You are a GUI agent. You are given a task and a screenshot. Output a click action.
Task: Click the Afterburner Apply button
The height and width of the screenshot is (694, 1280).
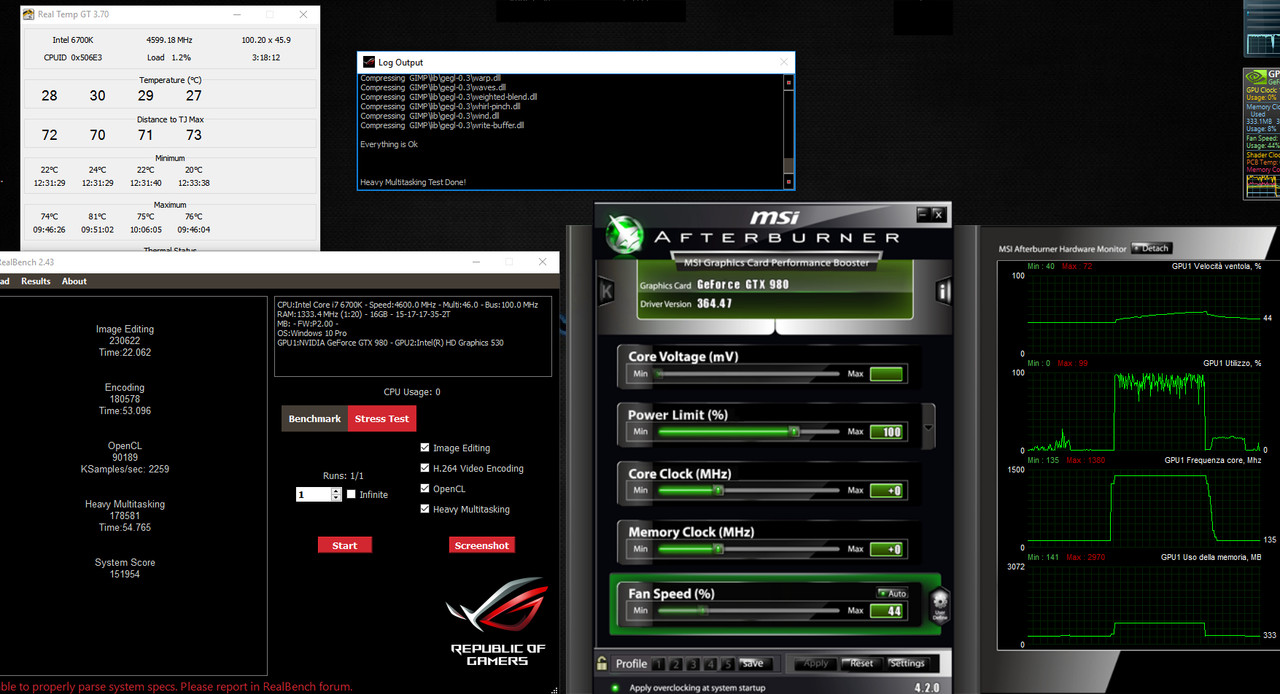[x=816, y=663]
